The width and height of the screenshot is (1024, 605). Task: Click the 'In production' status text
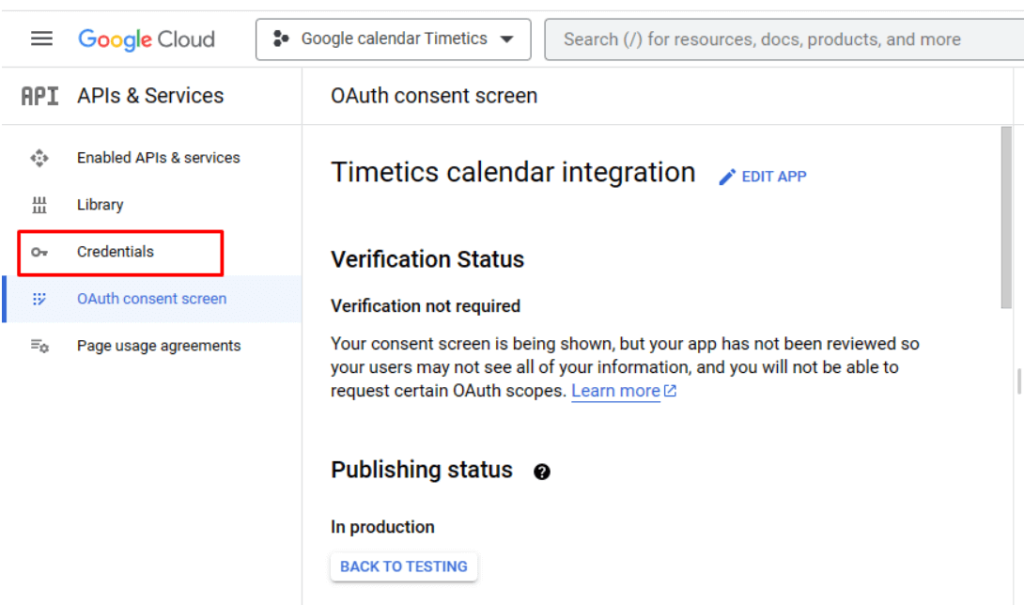coord(383,527)
